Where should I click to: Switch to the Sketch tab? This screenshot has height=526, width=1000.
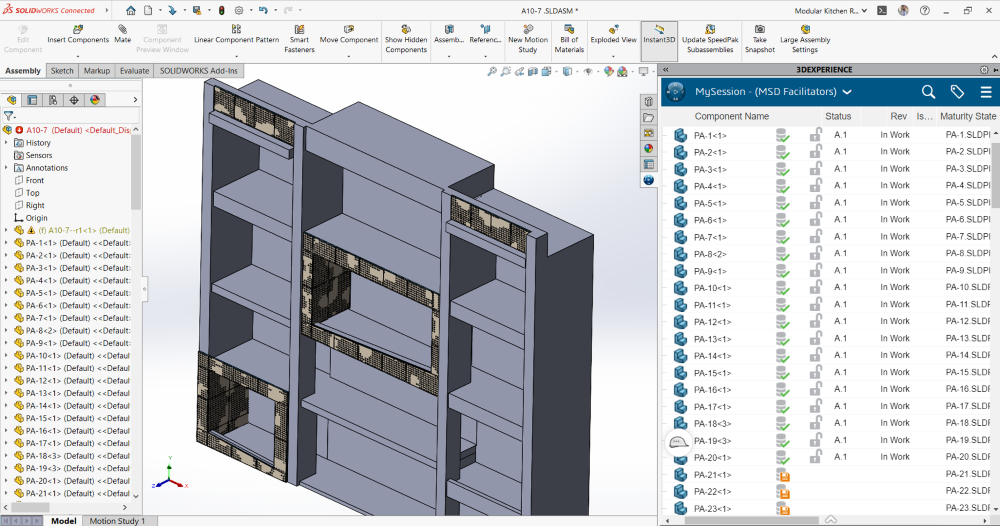(x=62, y=71)
